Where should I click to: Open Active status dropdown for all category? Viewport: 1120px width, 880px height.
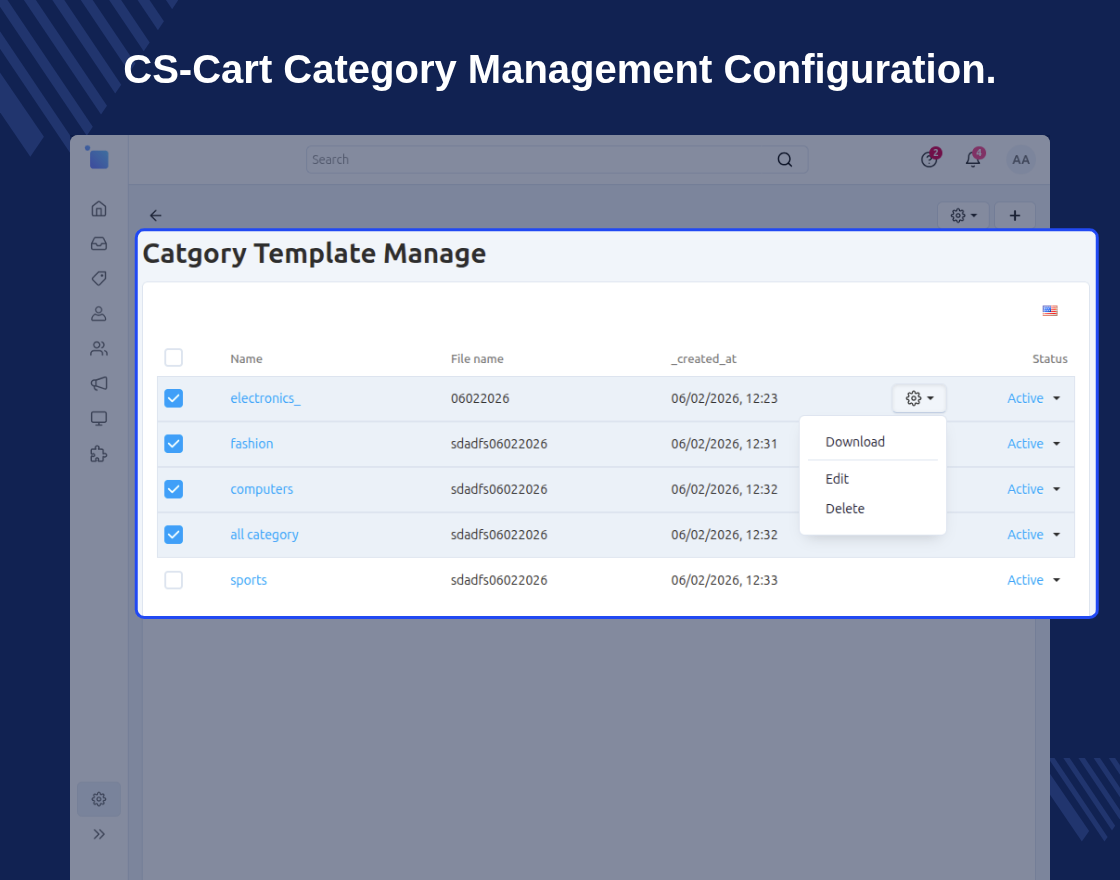coord(1033,534)
